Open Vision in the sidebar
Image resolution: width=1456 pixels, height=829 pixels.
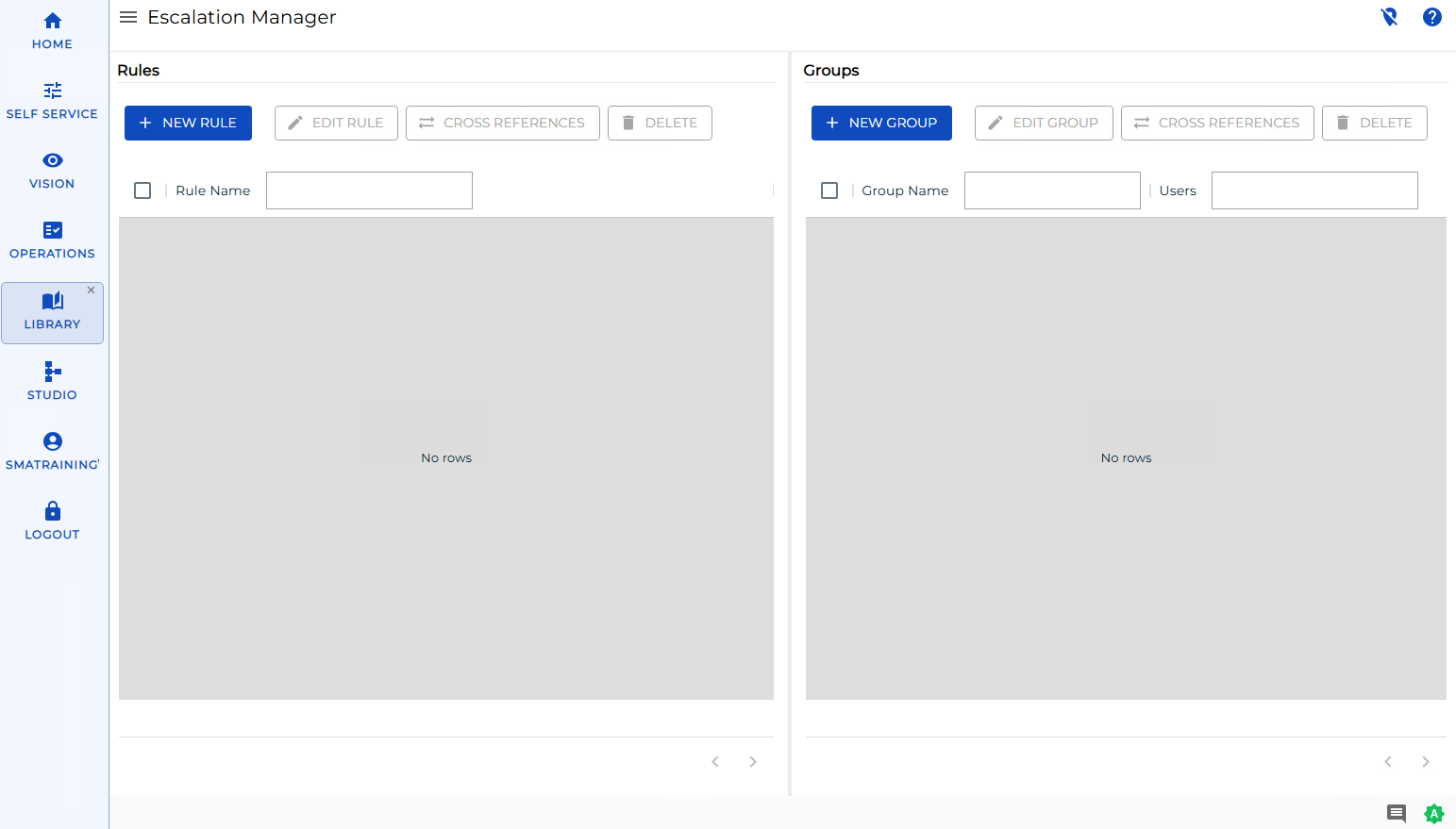52,171
